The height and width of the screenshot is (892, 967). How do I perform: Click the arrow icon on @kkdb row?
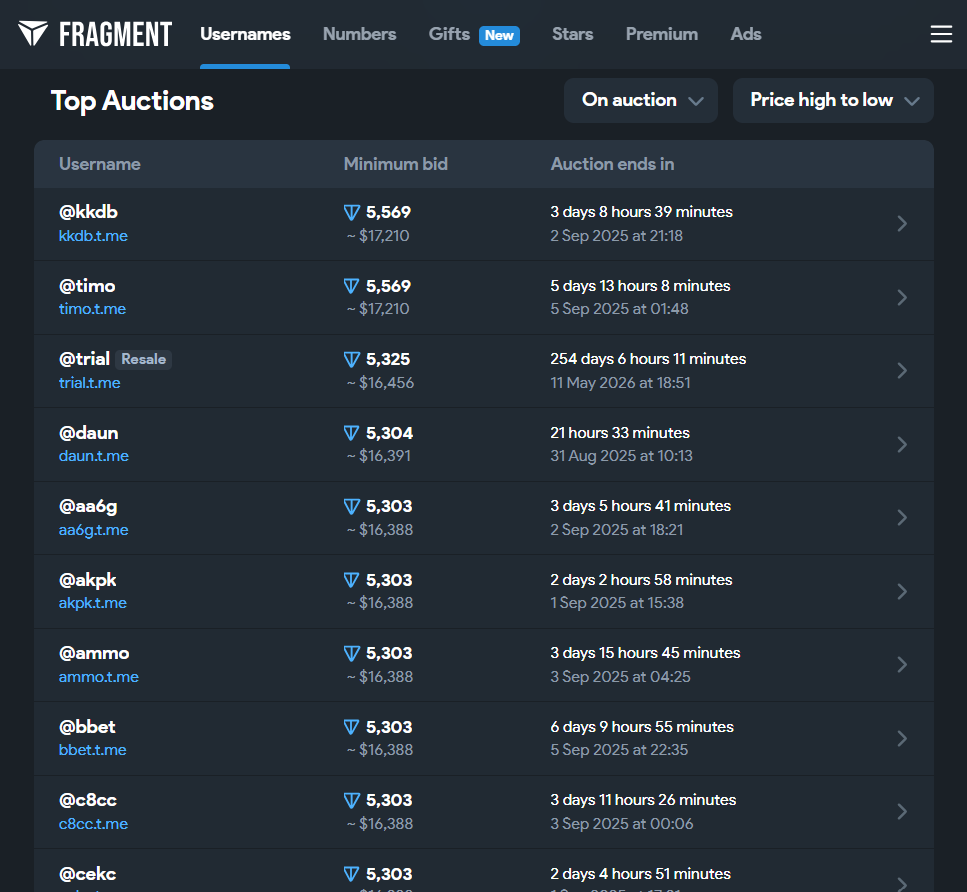click(x=901, y=224)
